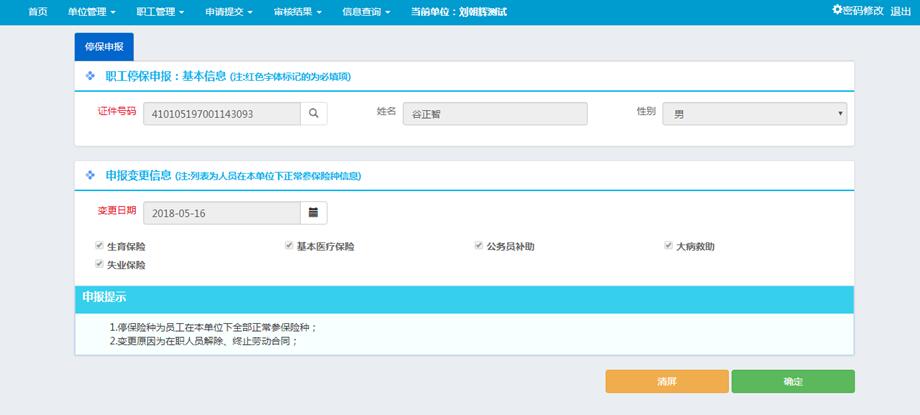Expand the 职工管理 menu
Screen dimensions: 920x415
(x=160, y=12)
